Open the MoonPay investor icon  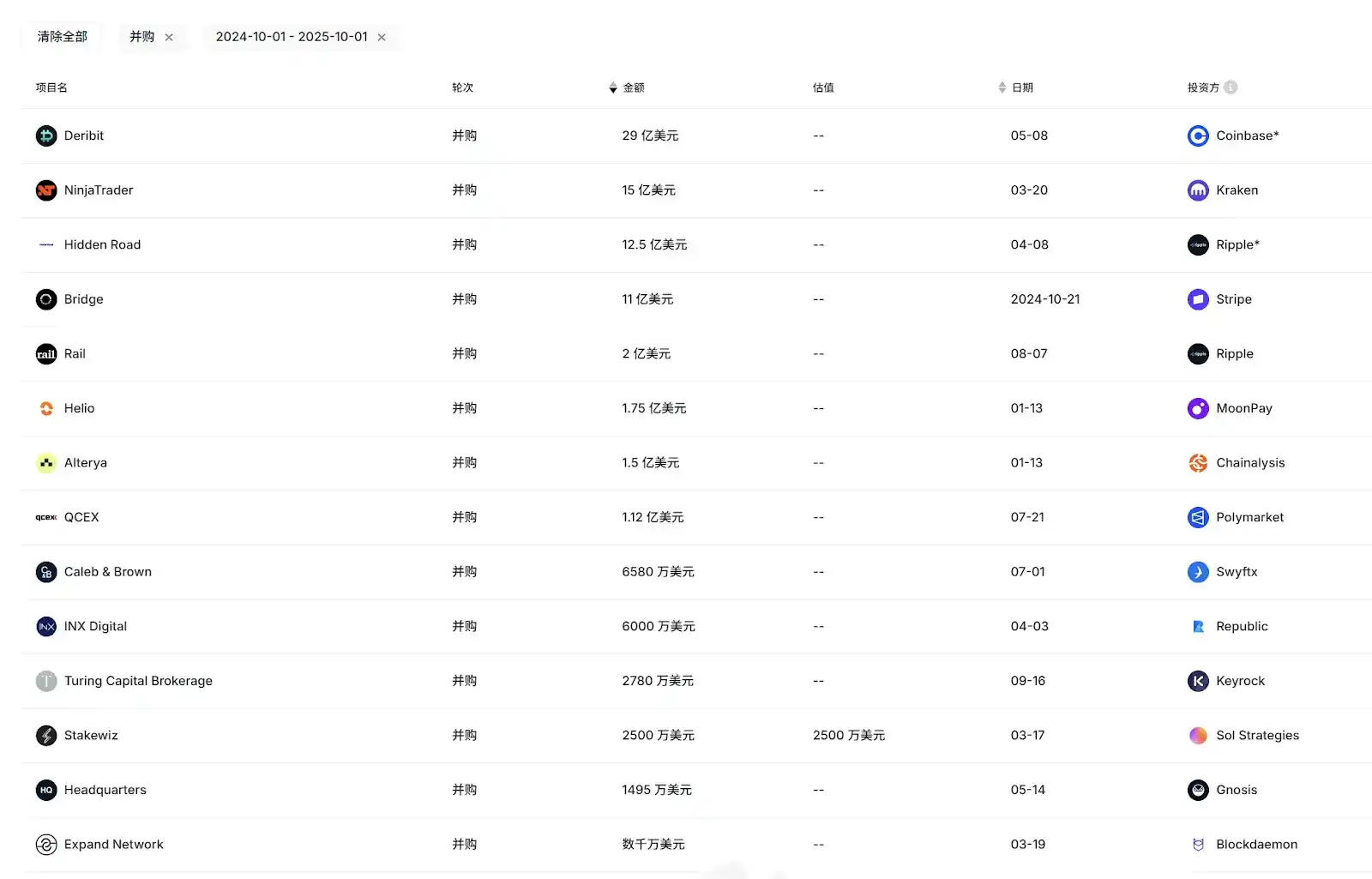[x=1198, y=408]
